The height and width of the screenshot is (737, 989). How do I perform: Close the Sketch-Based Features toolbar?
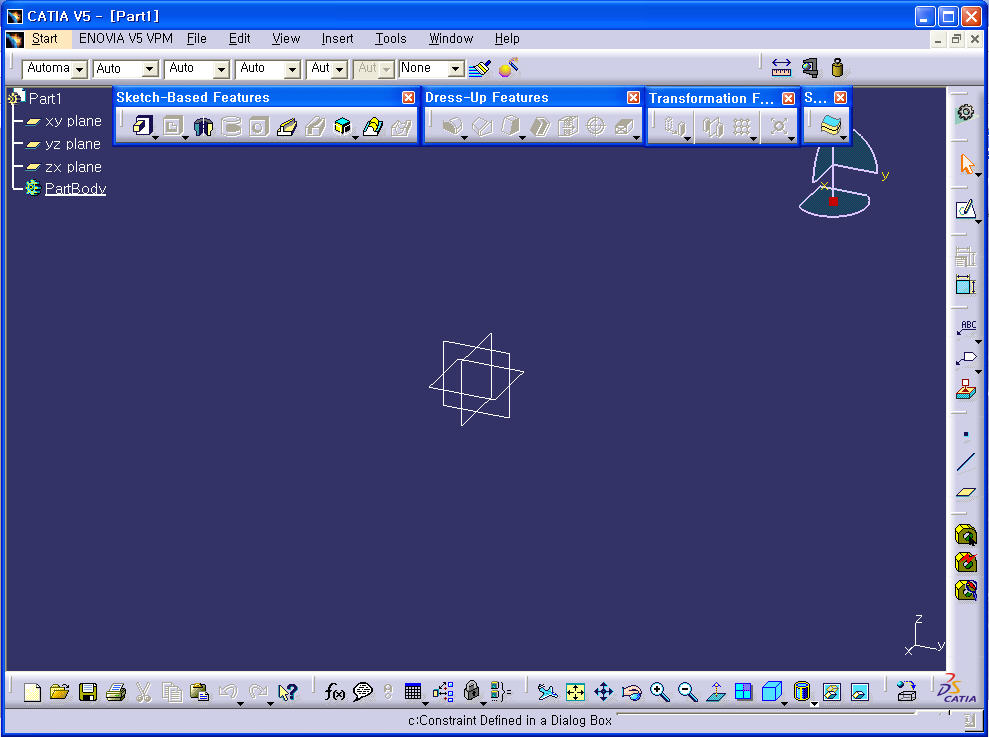pos(408,97)
